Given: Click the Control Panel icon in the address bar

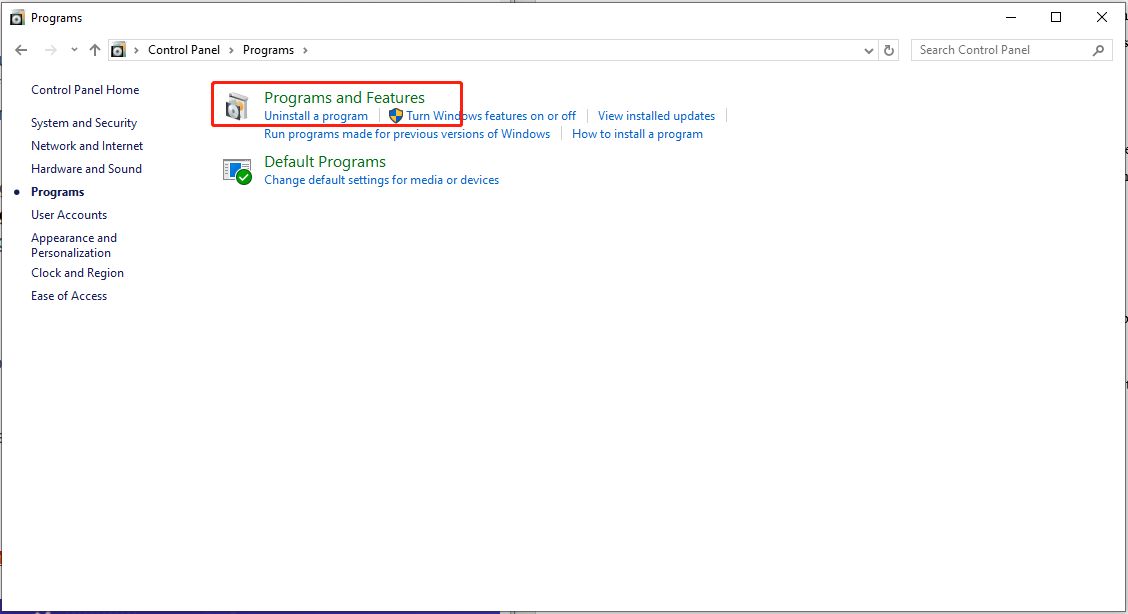Looking at the screenshot, I should point(119,49).
